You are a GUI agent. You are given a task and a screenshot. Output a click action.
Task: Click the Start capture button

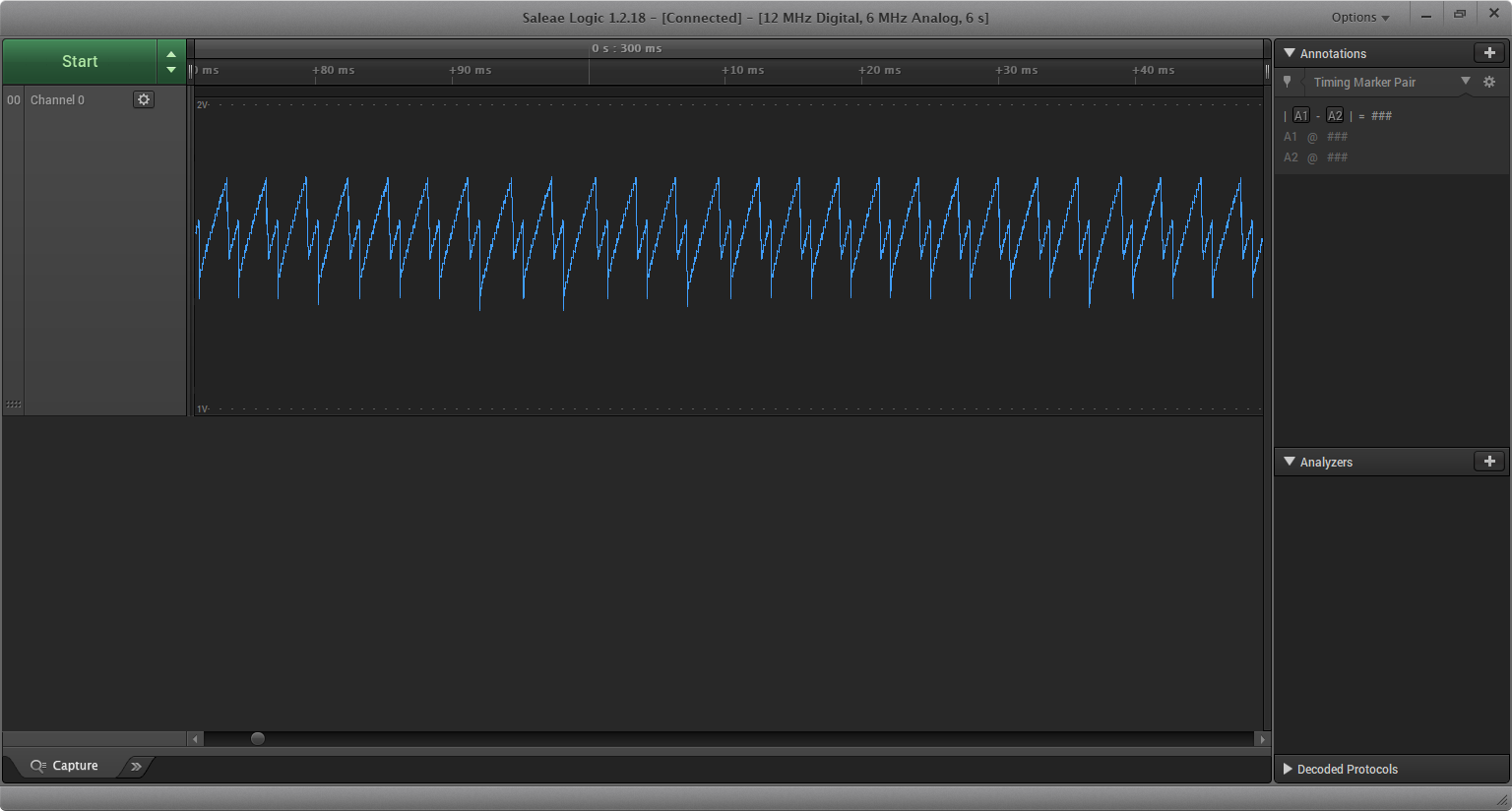point(80,61)
